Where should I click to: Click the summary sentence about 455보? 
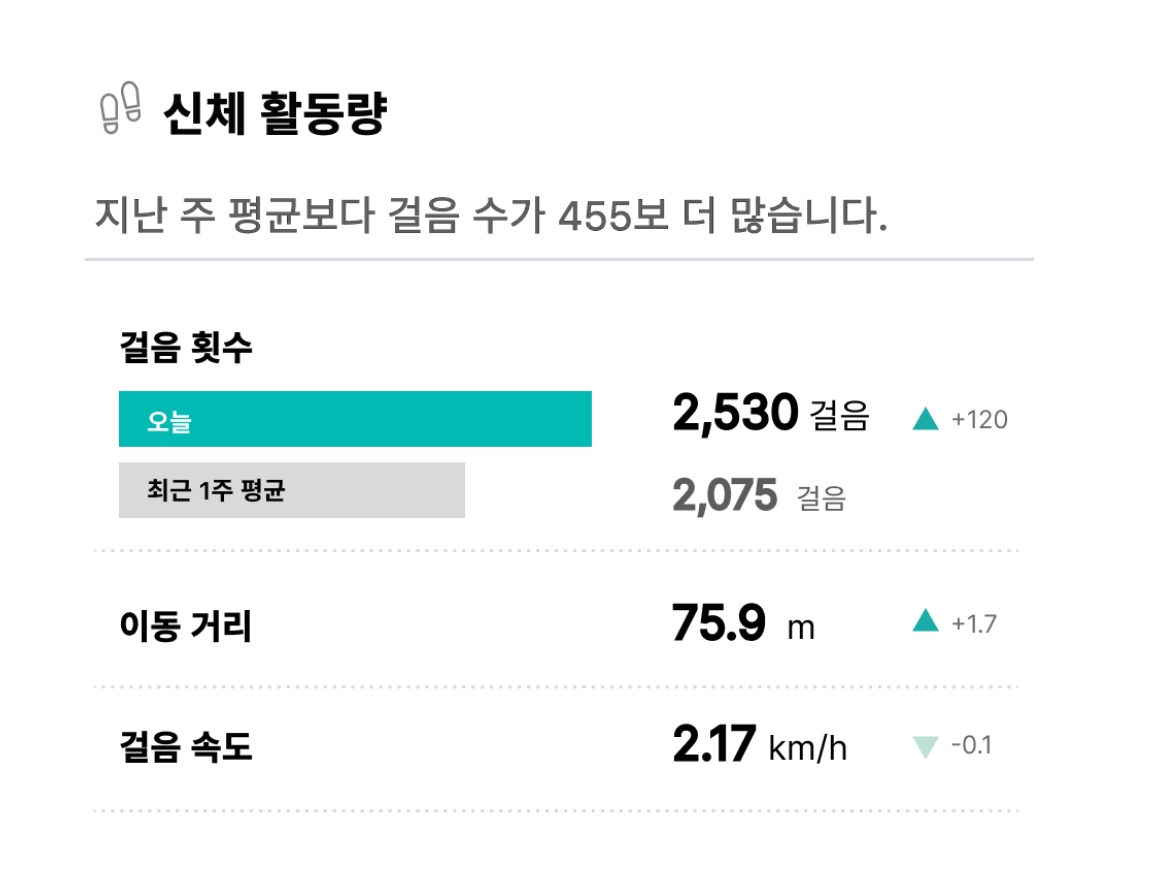tap(491, 216)
